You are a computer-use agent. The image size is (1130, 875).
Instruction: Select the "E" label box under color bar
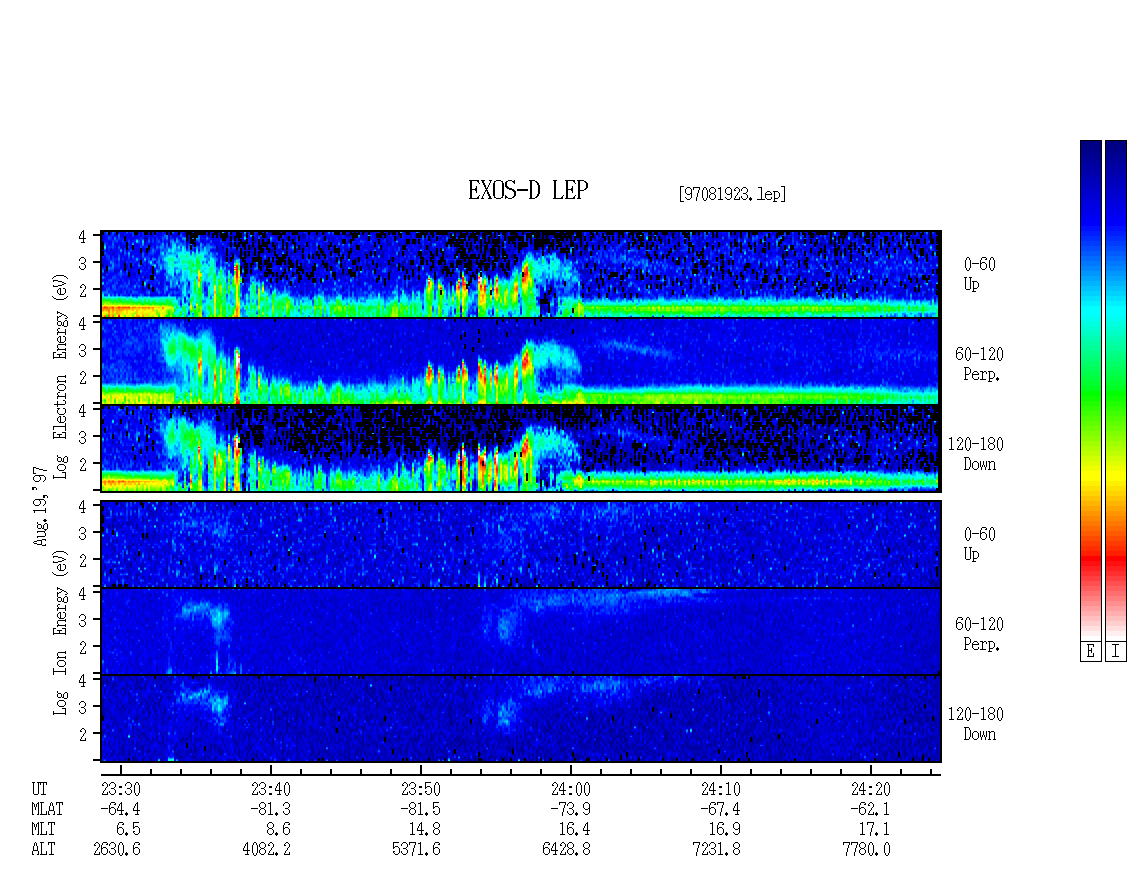pos(1090,652)
